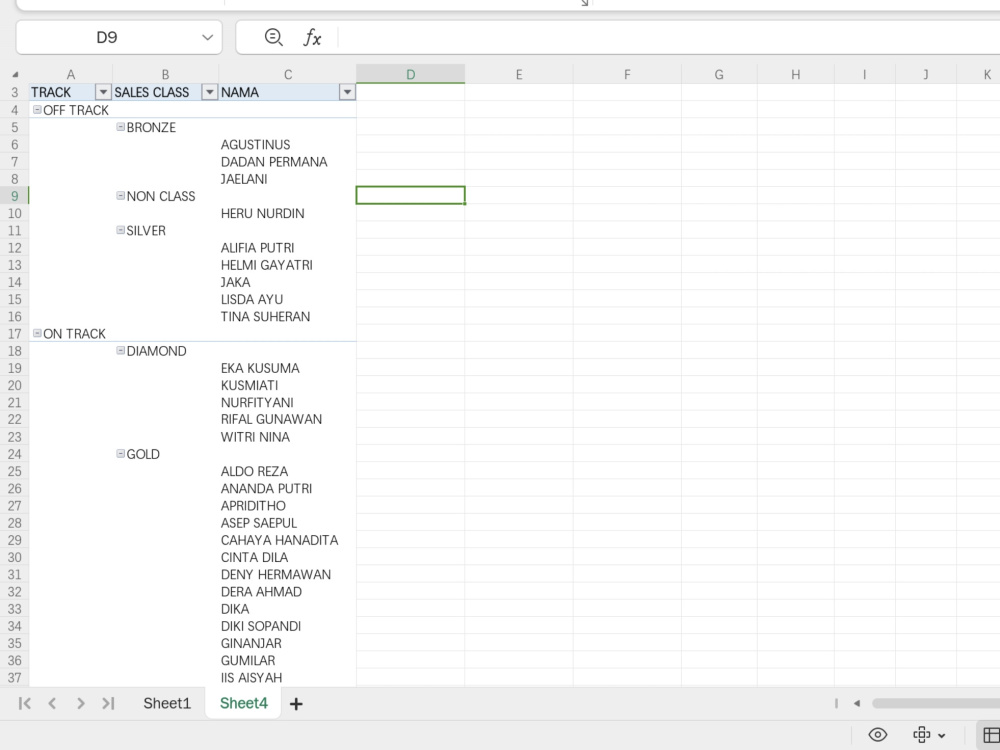
Task: Click the horizontal scrollbar left arrow
Action: (x=857, y=703)
